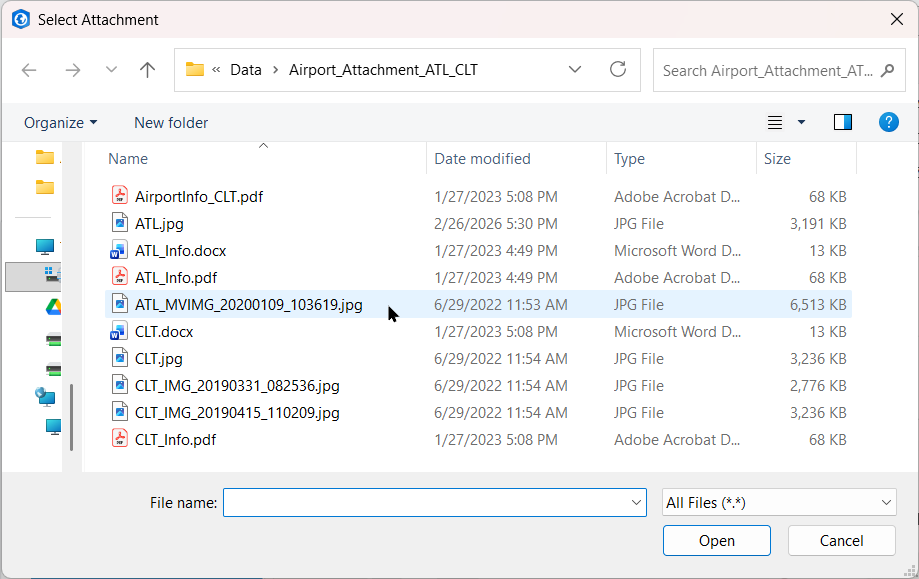
Task: Click the PDF icon of ATL_Info.pdf
Action: point(120,276)
